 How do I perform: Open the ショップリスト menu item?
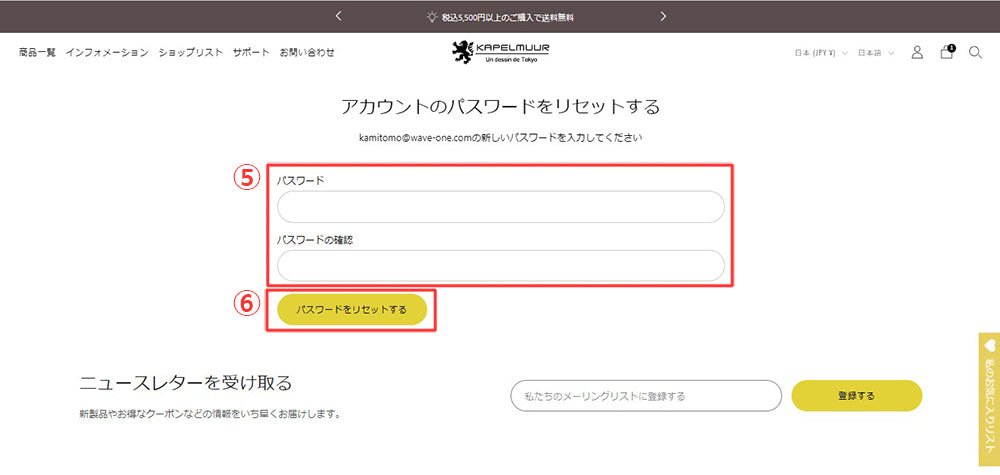pos(190,52)
